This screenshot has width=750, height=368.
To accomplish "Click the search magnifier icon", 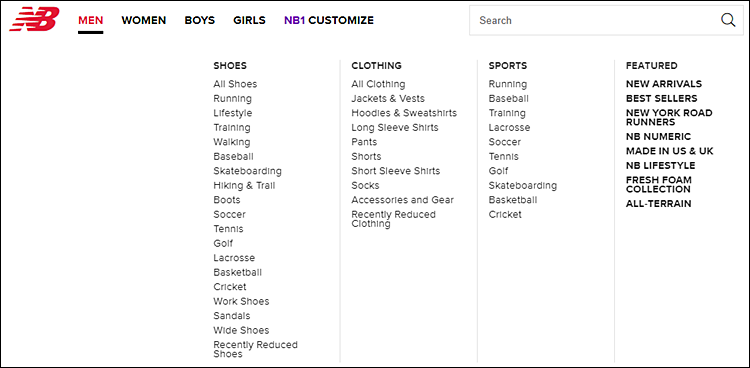I will pyautogui.click(x=728, y=20).
